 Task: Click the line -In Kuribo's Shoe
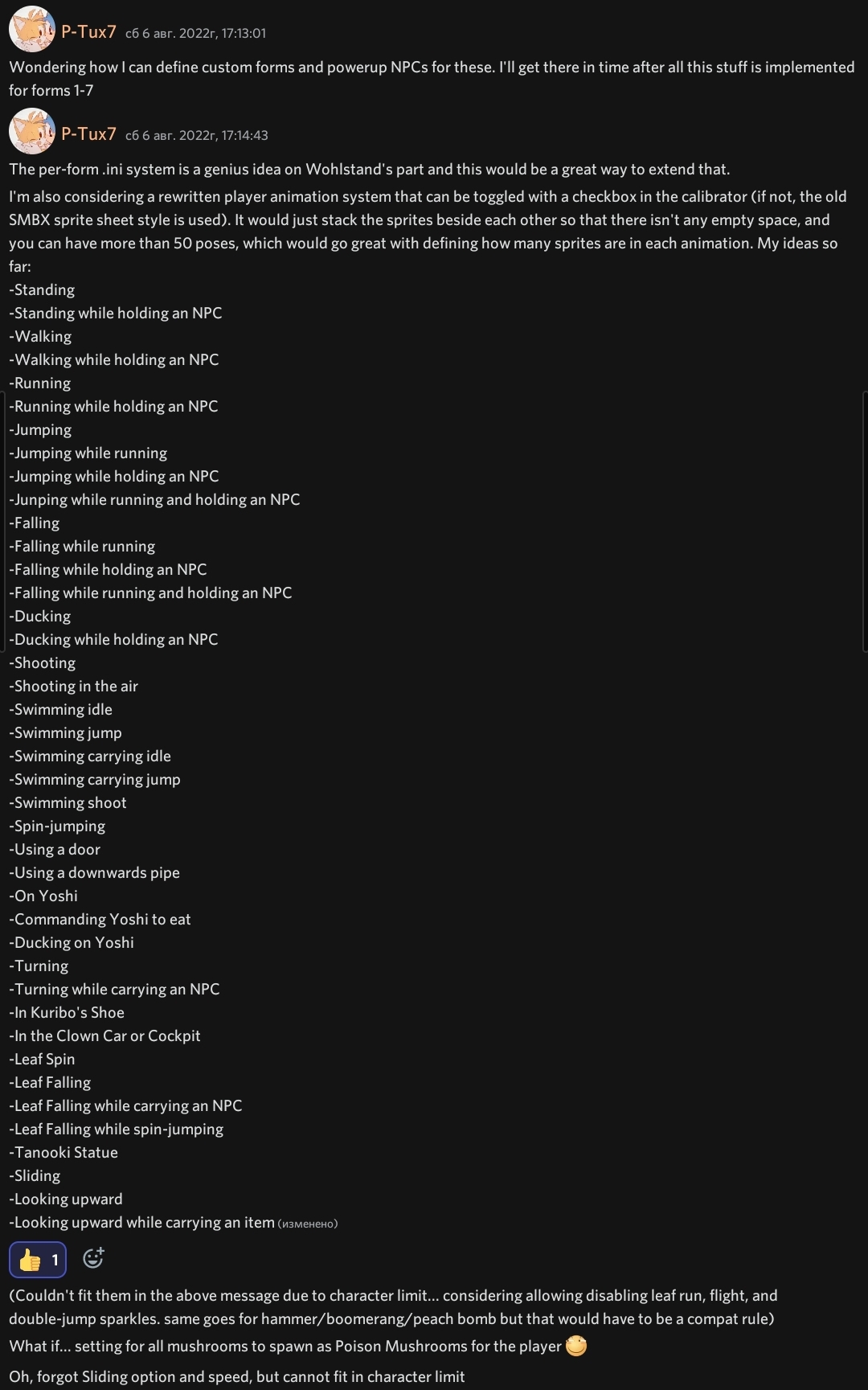(67, 1012)
